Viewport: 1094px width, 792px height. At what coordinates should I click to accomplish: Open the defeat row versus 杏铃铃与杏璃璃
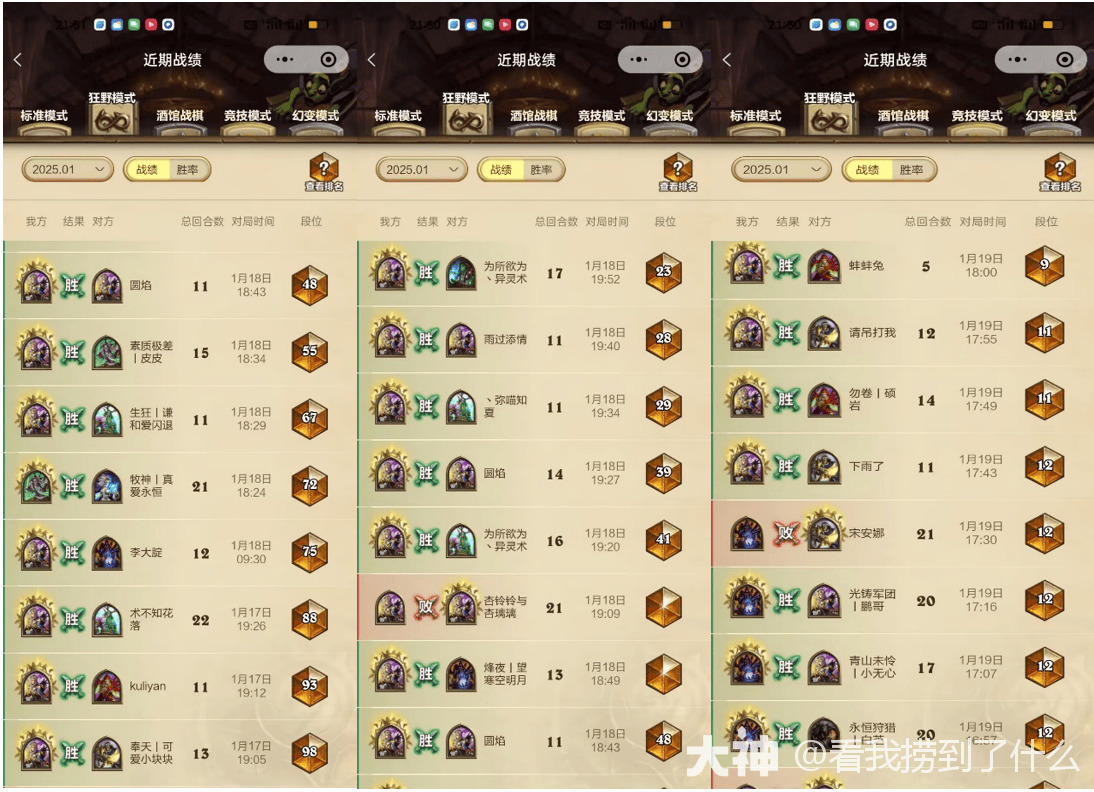(534, 608)
